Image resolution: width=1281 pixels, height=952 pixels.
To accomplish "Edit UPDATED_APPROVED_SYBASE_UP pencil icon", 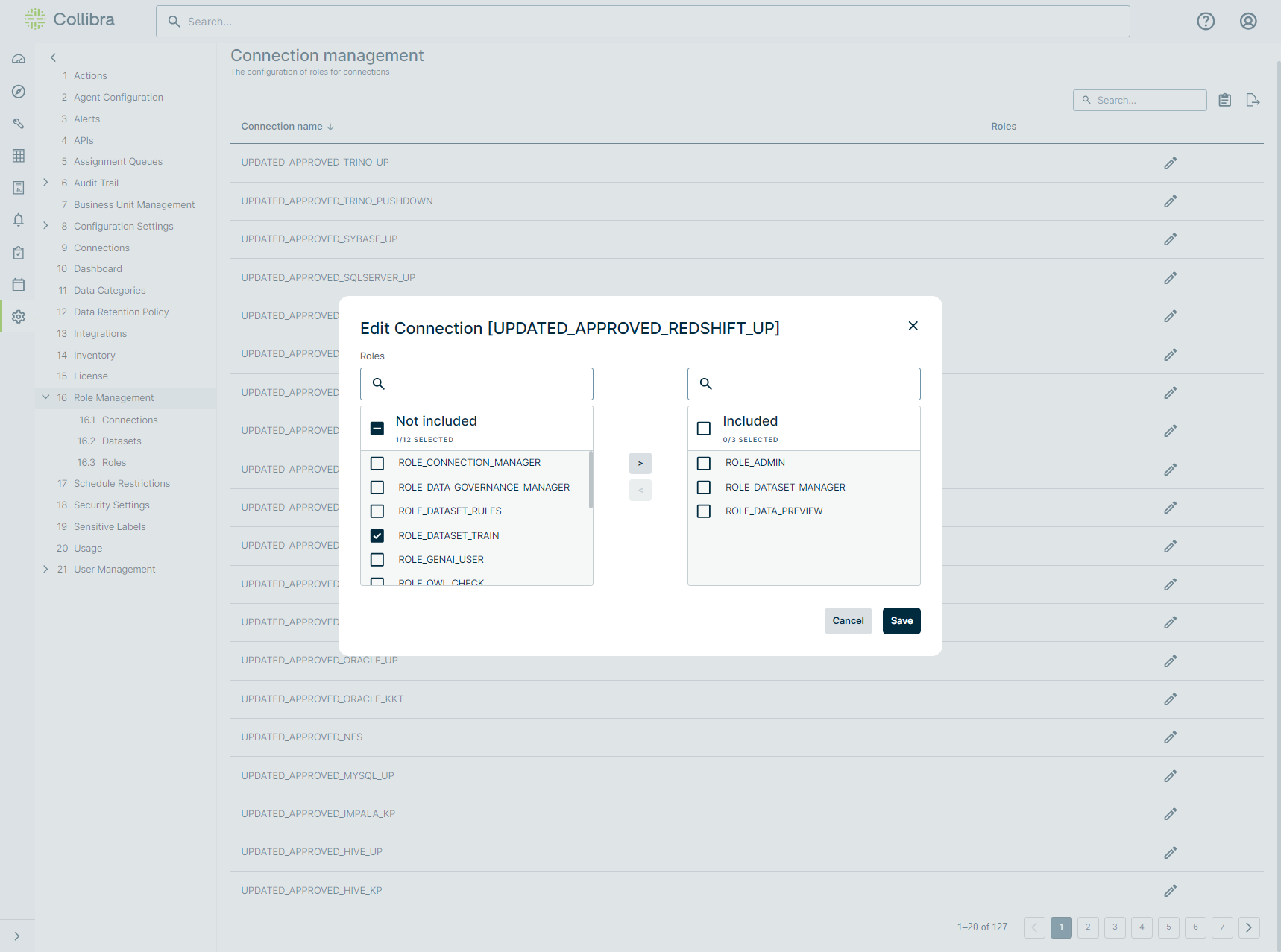I will tap(1171, 239).
